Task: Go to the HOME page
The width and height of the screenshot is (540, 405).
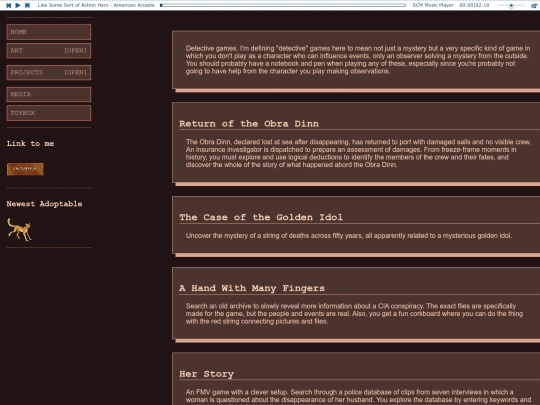Action: tap(49, 32)
